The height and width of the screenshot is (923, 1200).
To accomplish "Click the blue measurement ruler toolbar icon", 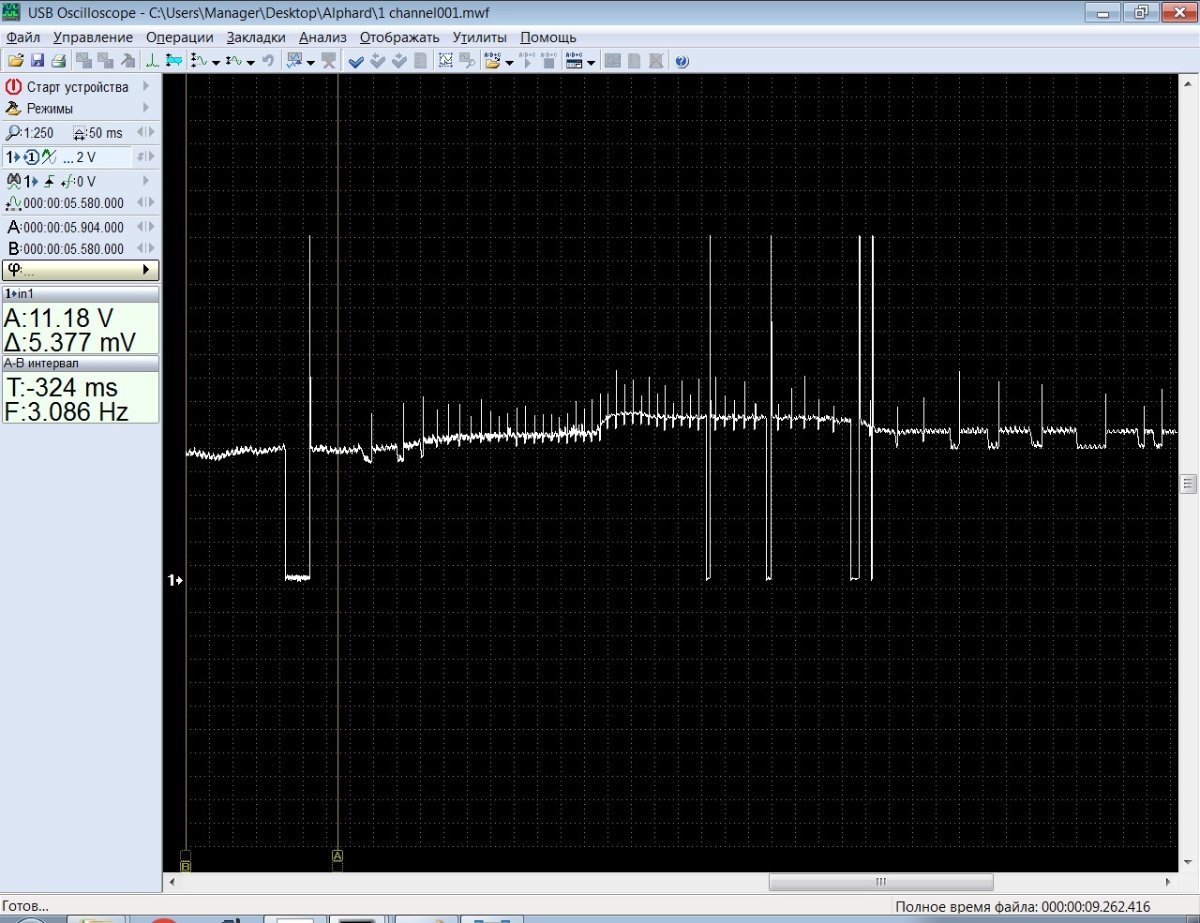I will click(x=174, y=61).
